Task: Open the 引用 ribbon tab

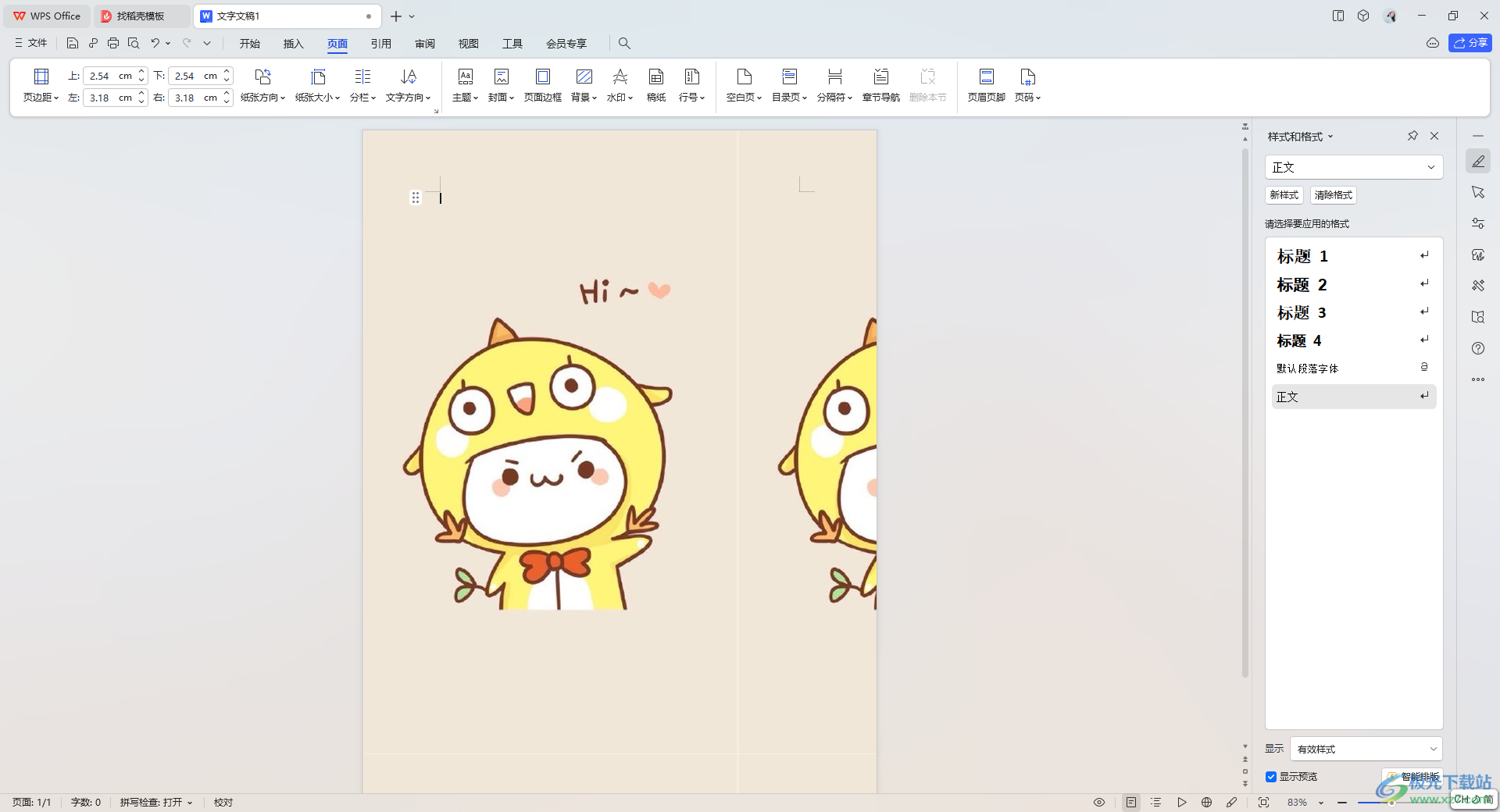Action: point(381,44)
